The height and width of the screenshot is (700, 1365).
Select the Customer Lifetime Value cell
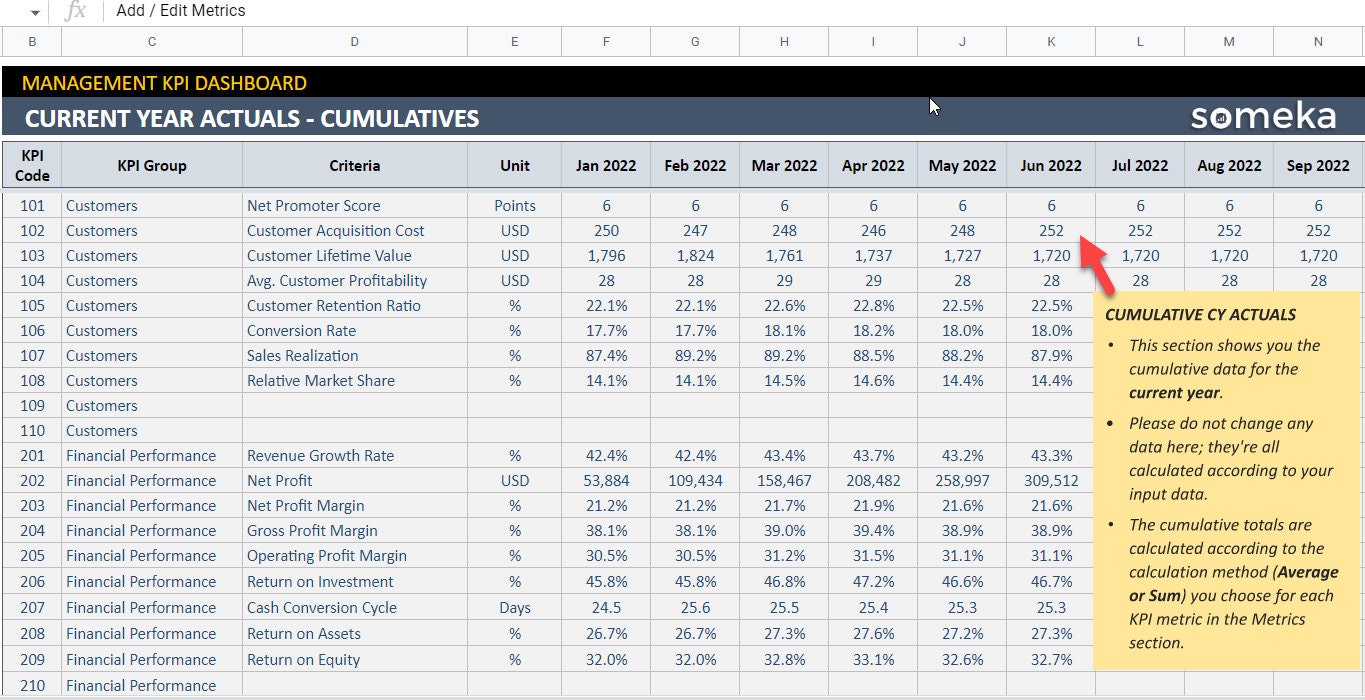(x=355, y=255)
